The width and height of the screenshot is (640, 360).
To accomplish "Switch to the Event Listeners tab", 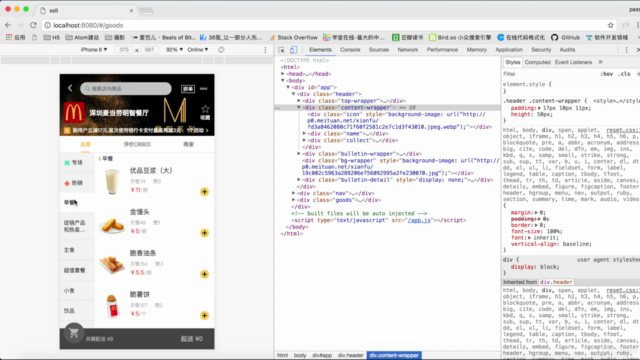I will [x=573, y=62].
